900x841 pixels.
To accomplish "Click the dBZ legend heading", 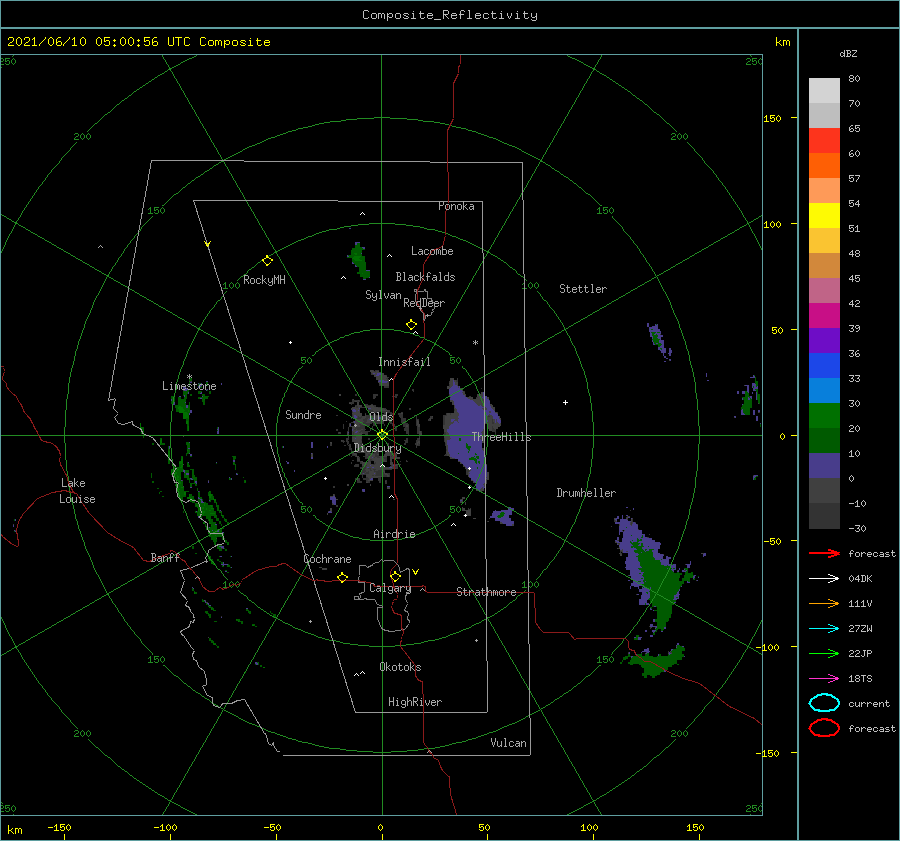I will [848, 53].
